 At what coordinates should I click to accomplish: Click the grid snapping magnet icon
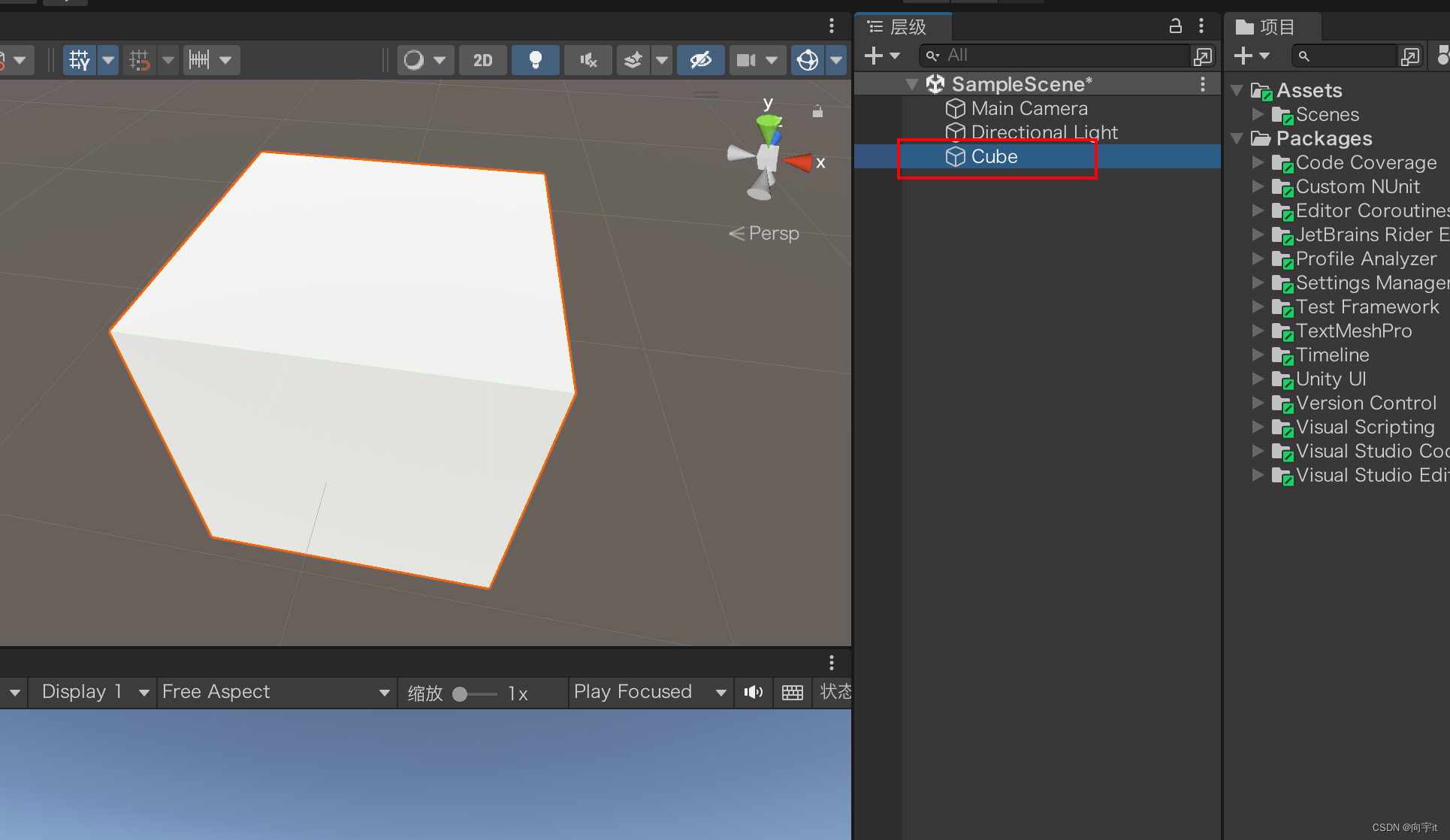point(140,60)
